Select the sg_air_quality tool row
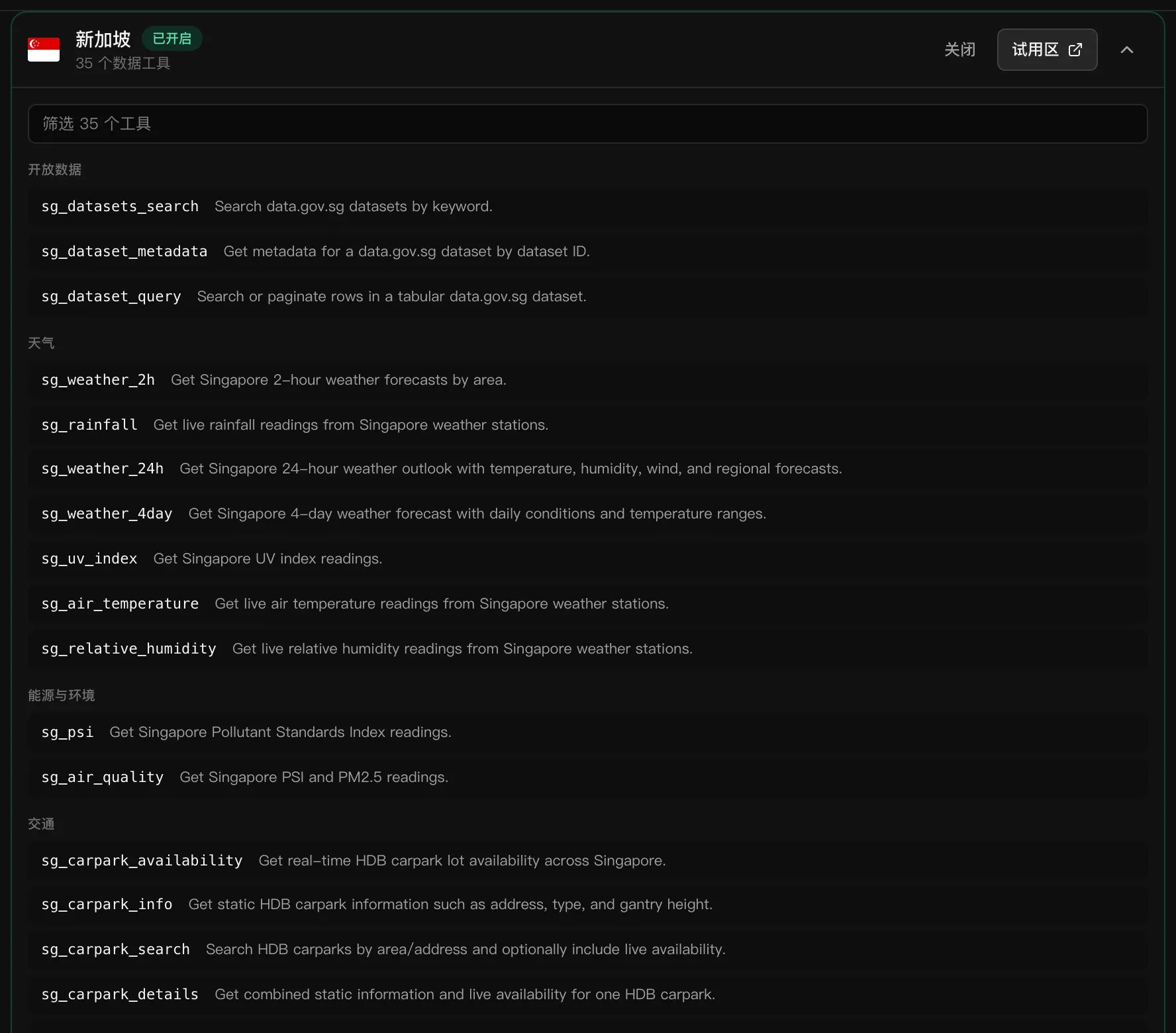Screen dimensions: 1176x1033 pos(587,777)
